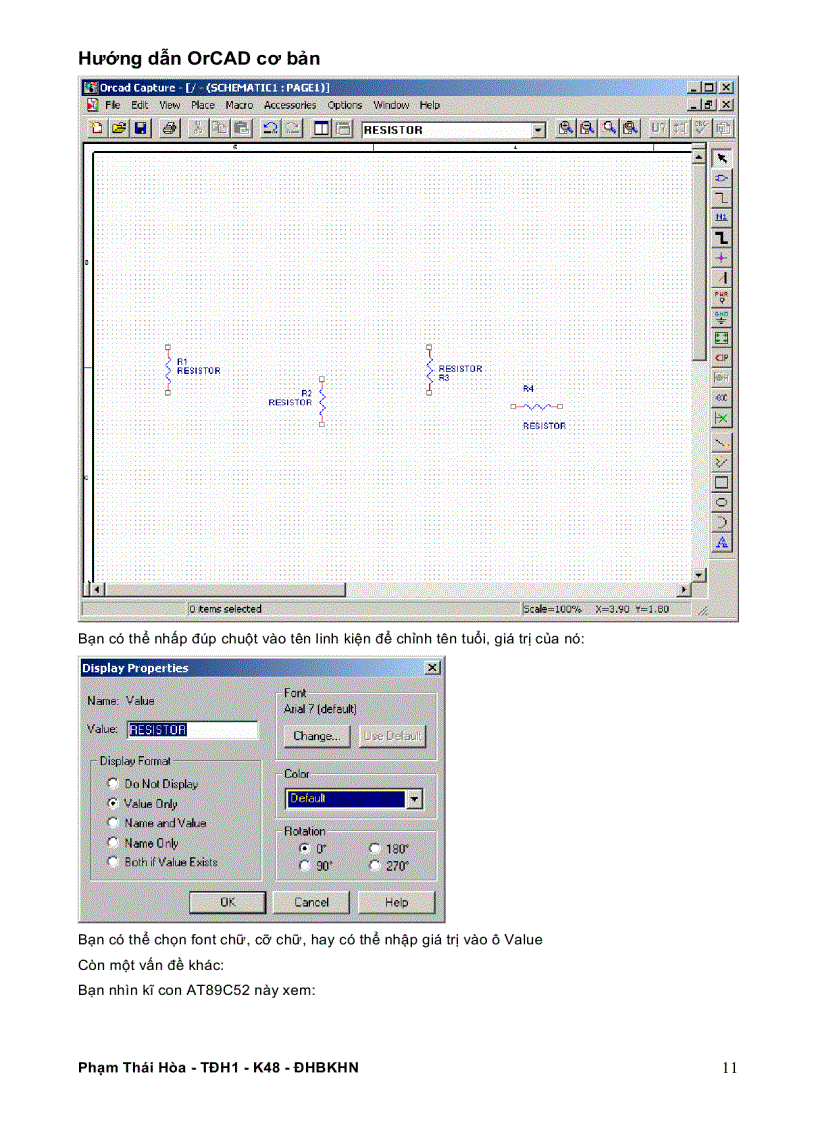Click the Value input field
The height and width of the screenshot is (1123, 816).
192,730
